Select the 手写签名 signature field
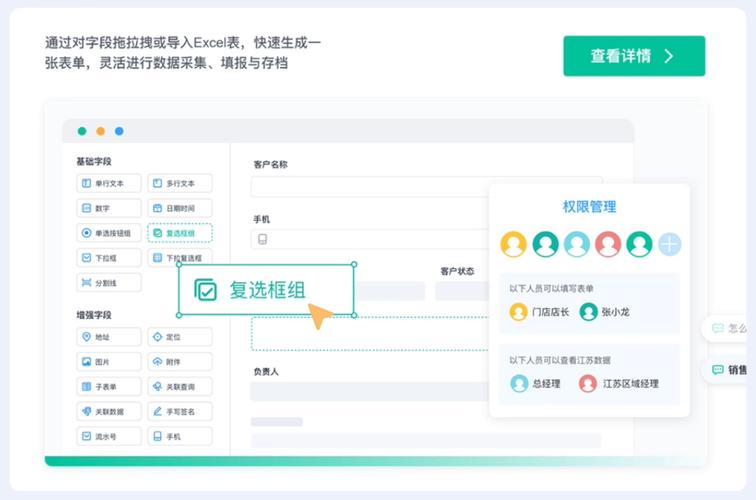The height and width of the screenshot is (500, 756). (x=180, y=411)
